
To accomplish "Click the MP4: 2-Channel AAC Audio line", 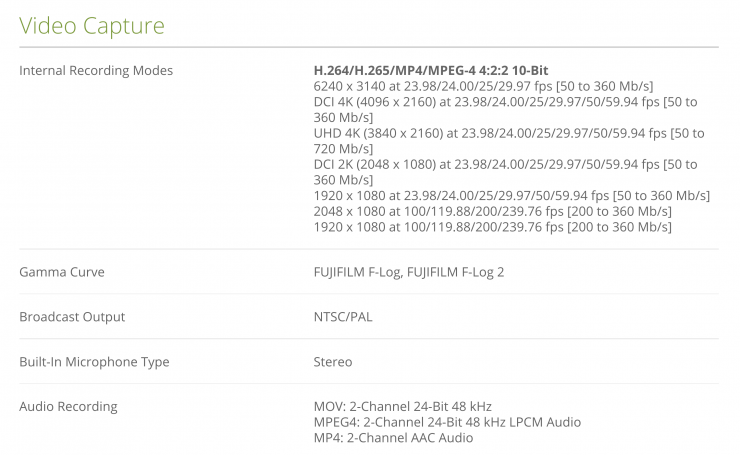I will [x=393, y=437].
